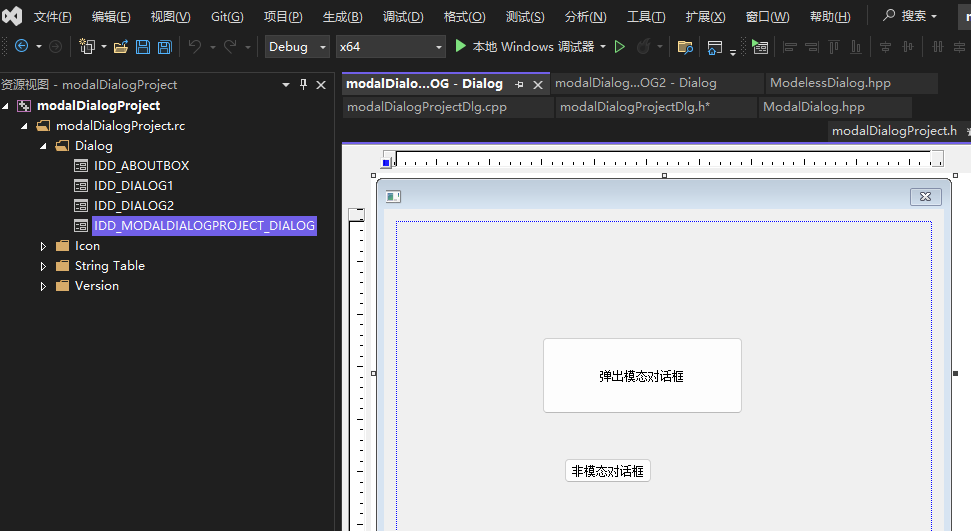Start debugging with the solid green play icon

point(460,46)
